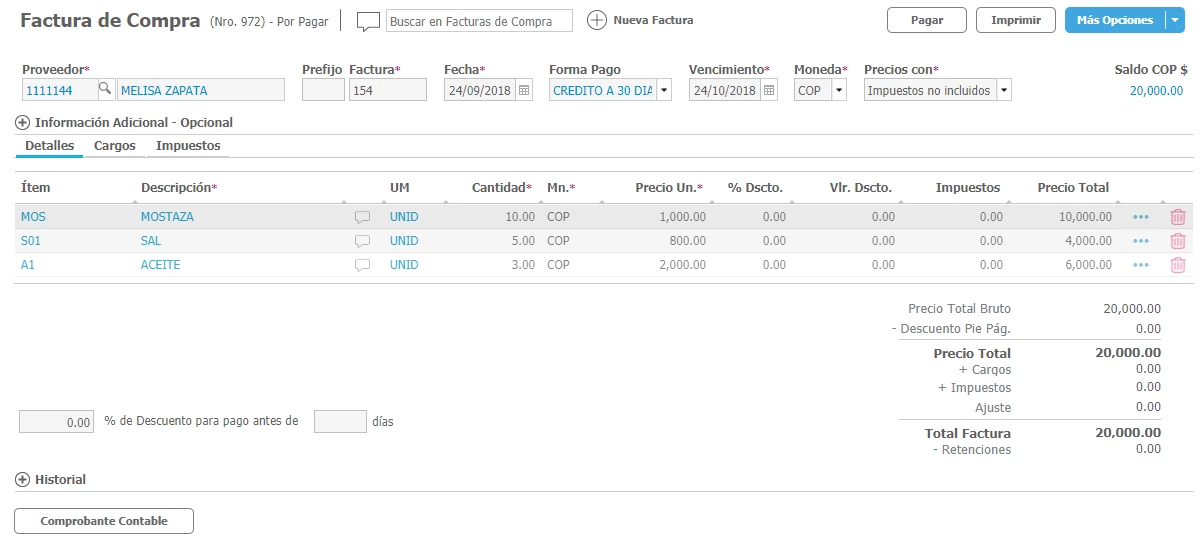Click the Buscar en Facturas de Compra field
1201x555 pixels.
(x=479, y=21)
